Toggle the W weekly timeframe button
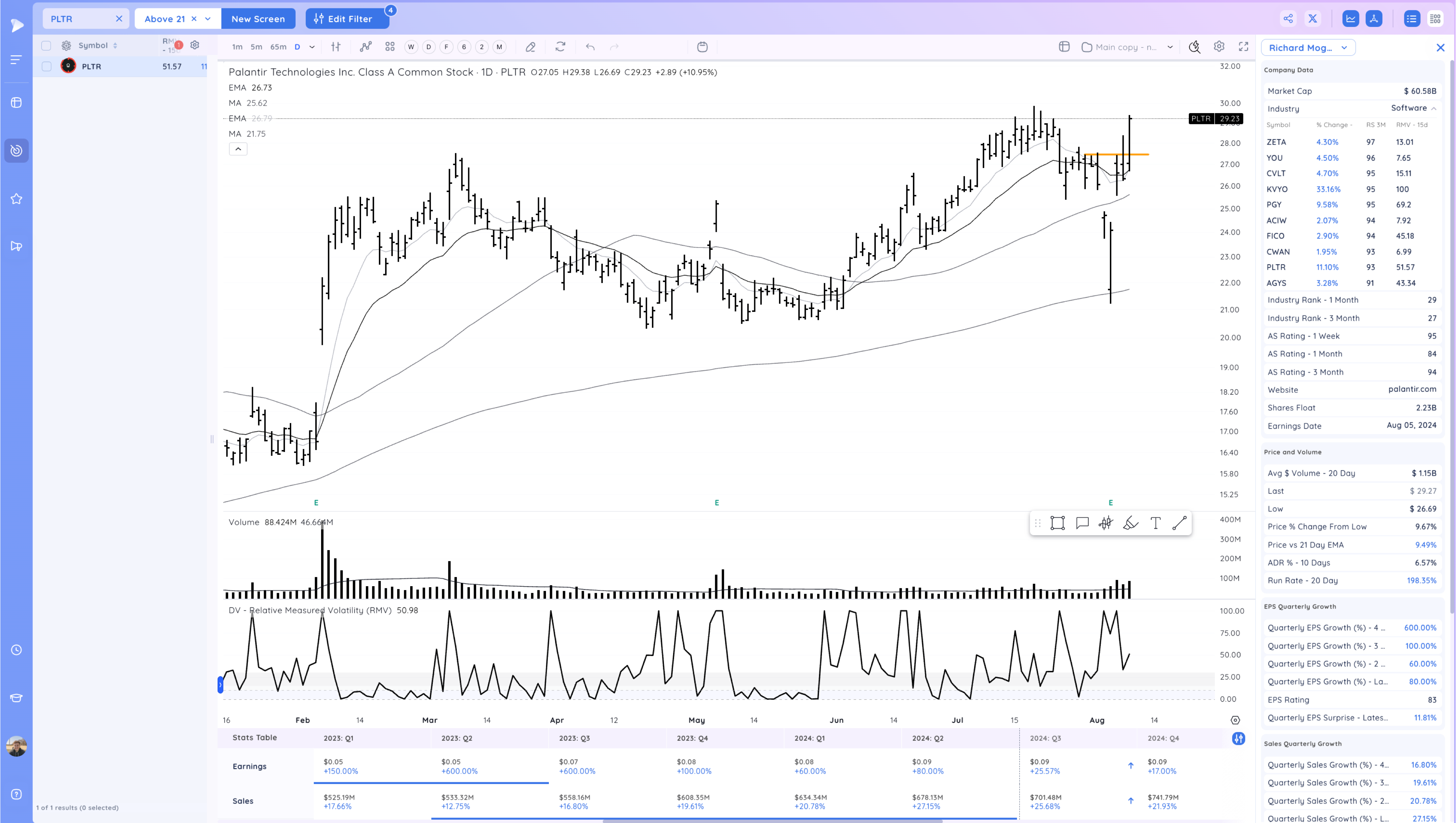Viewport: 1456px width, 823px height. [411, 47]
